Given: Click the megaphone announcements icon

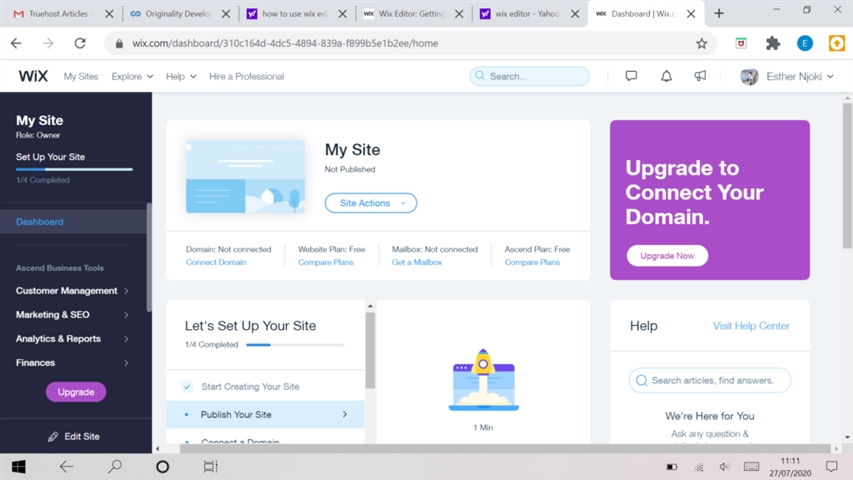Looking at the screenshot, I should coord(700,76).
